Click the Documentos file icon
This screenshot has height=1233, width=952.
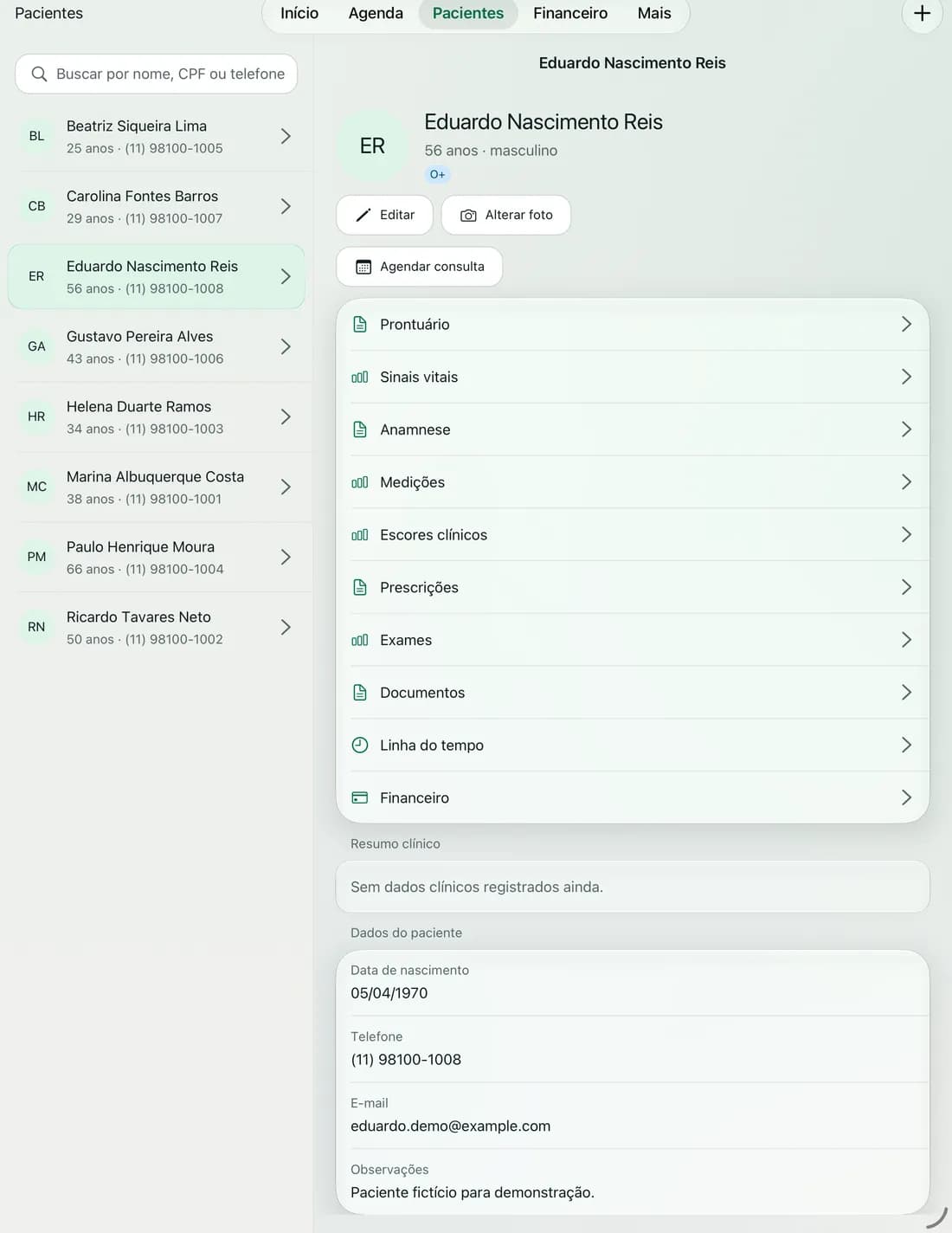pos(360,693)
